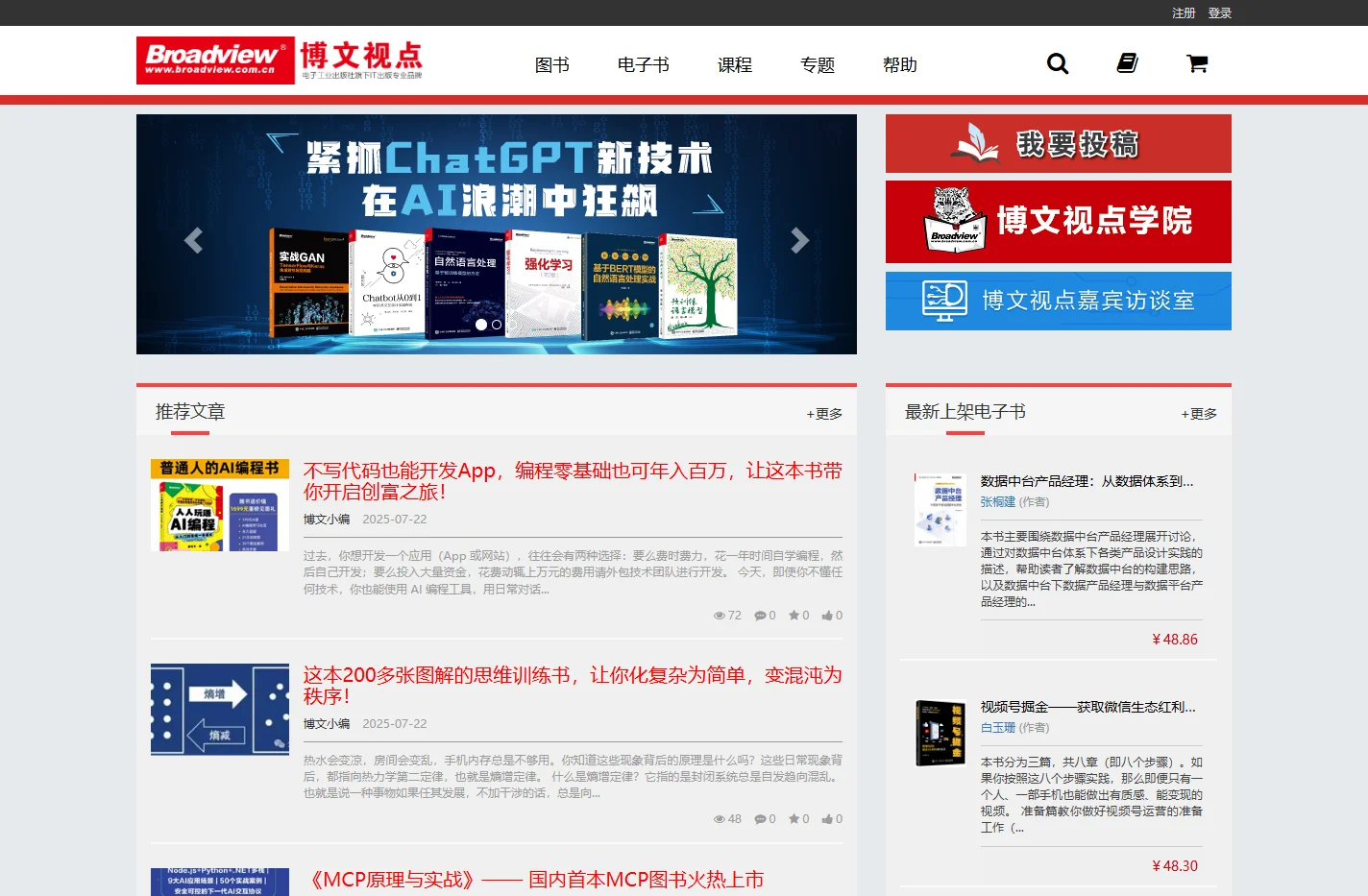
Task: Click the Broadview 博文视点 logo
Action: [x=280, y=61]
